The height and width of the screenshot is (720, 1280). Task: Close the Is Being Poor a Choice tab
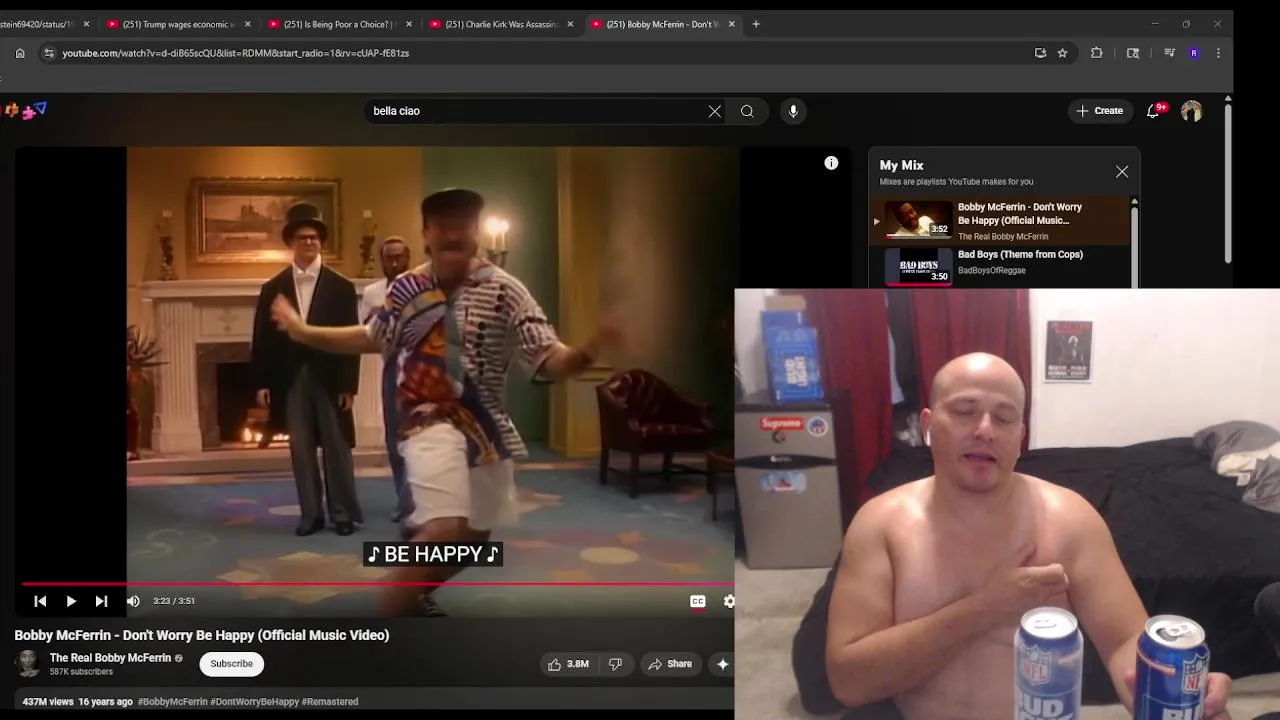tap(409, 24)
